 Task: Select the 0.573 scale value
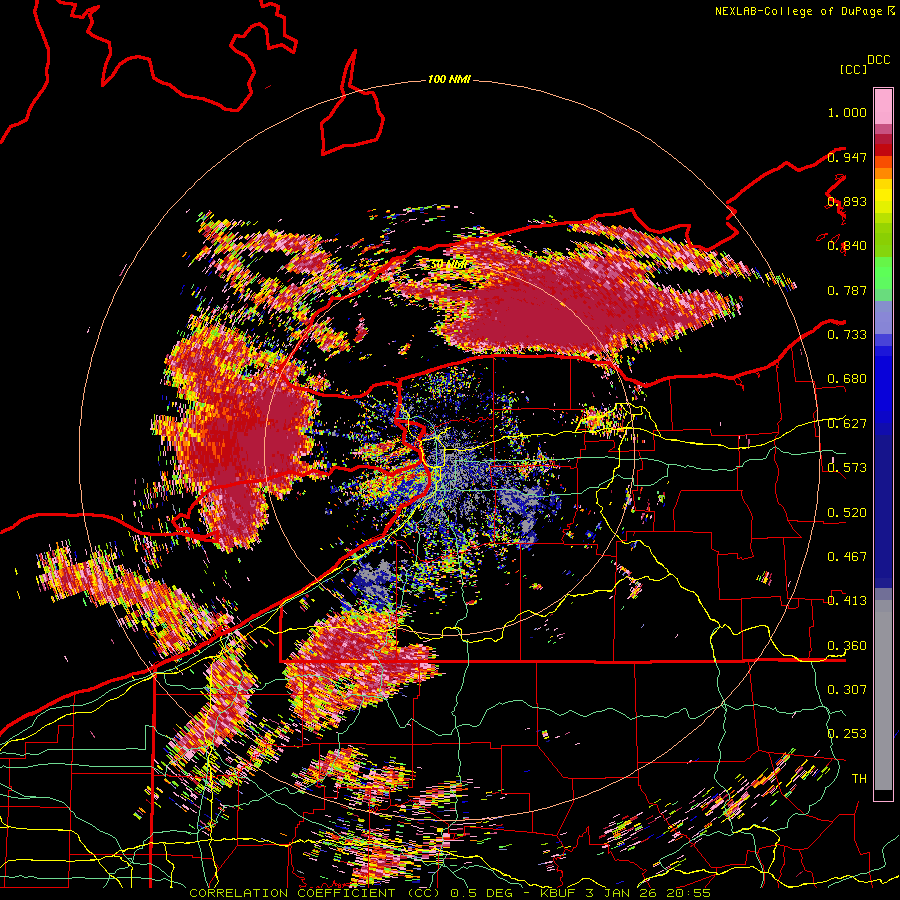pyautogui.click(x=847, y=468)
